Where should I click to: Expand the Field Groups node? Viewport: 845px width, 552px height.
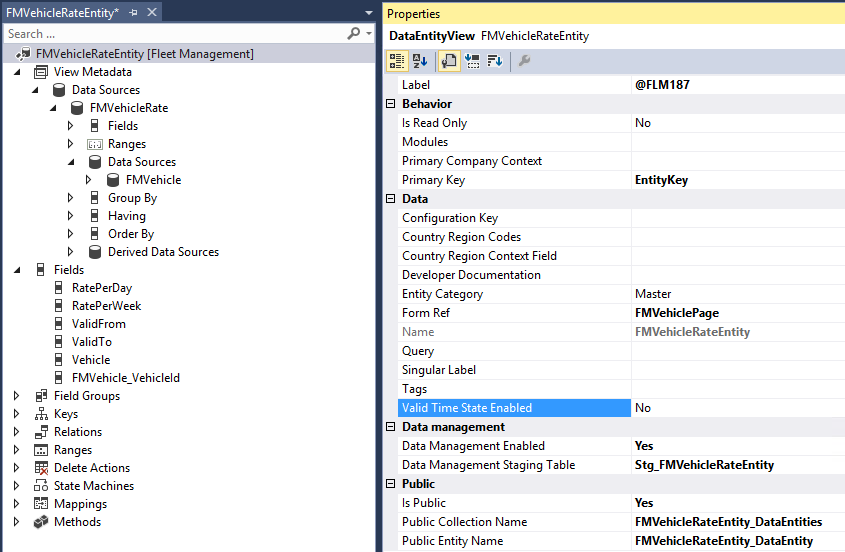pos(17,396)
